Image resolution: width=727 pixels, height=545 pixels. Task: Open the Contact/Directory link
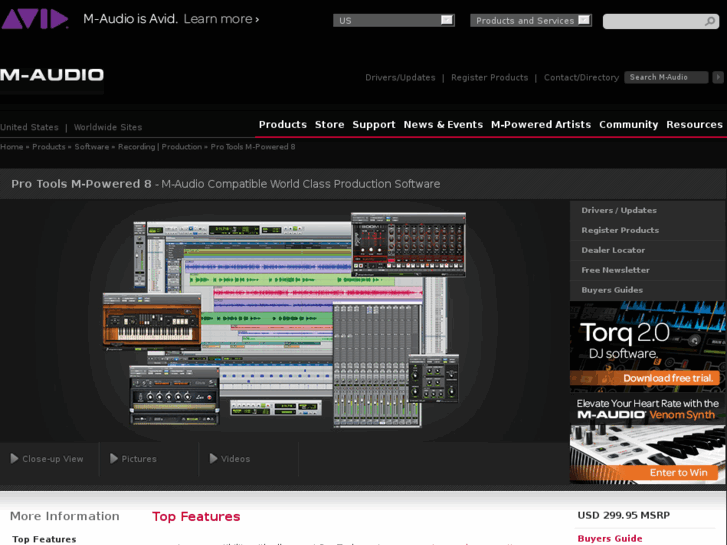pos(581,77)
